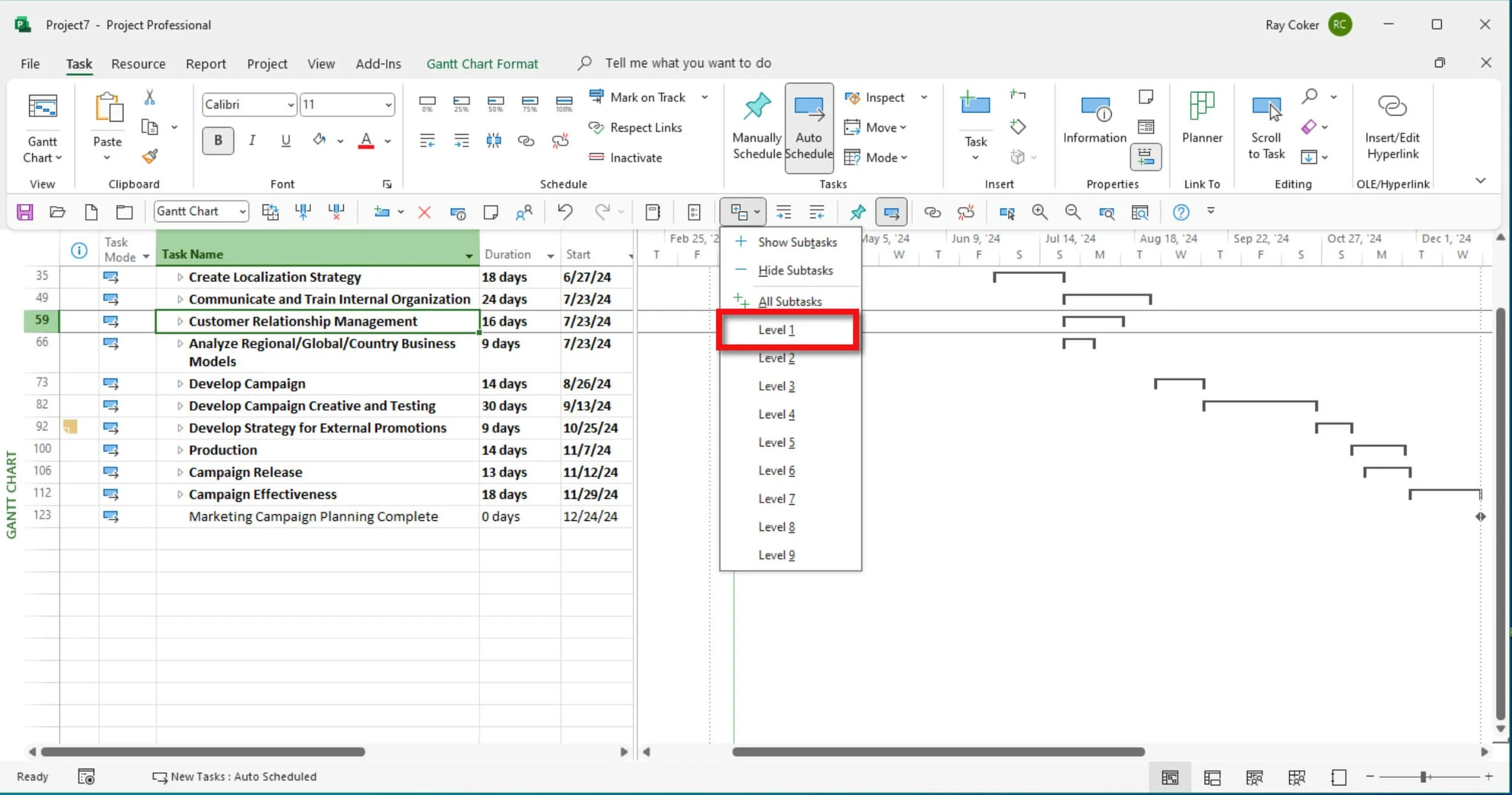This screenshot has height=795, width=1512.
Task: Open Task Name column filter dropdown
Action: pos(469,256)
